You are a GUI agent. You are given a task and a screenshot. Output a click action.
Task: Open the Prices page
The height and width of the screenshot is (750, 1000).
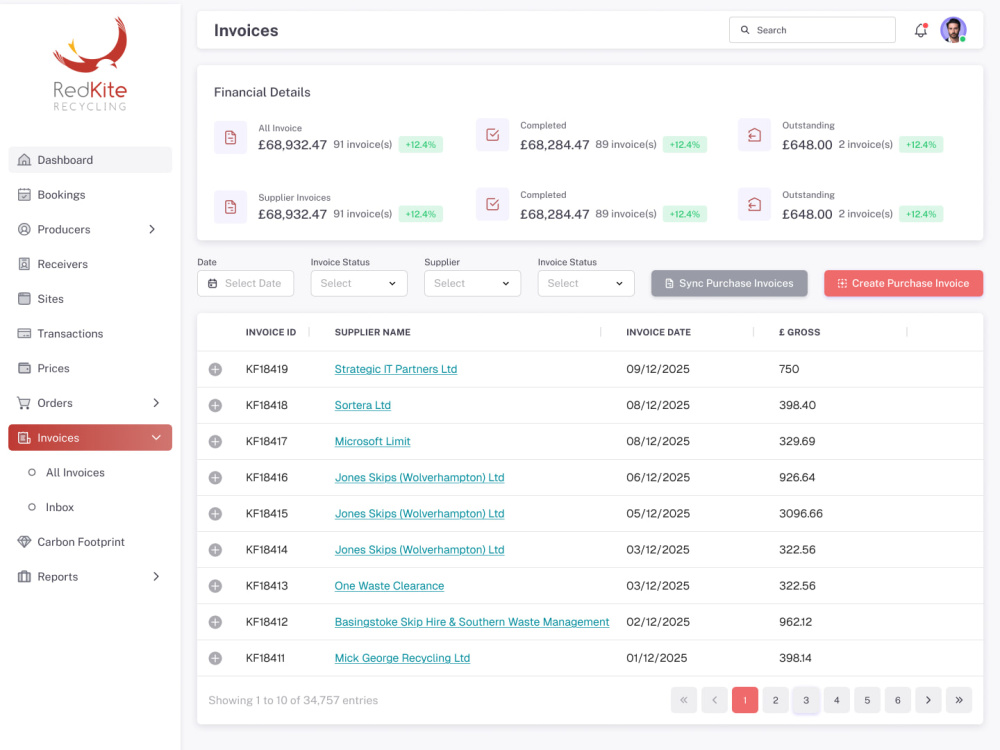90,368
